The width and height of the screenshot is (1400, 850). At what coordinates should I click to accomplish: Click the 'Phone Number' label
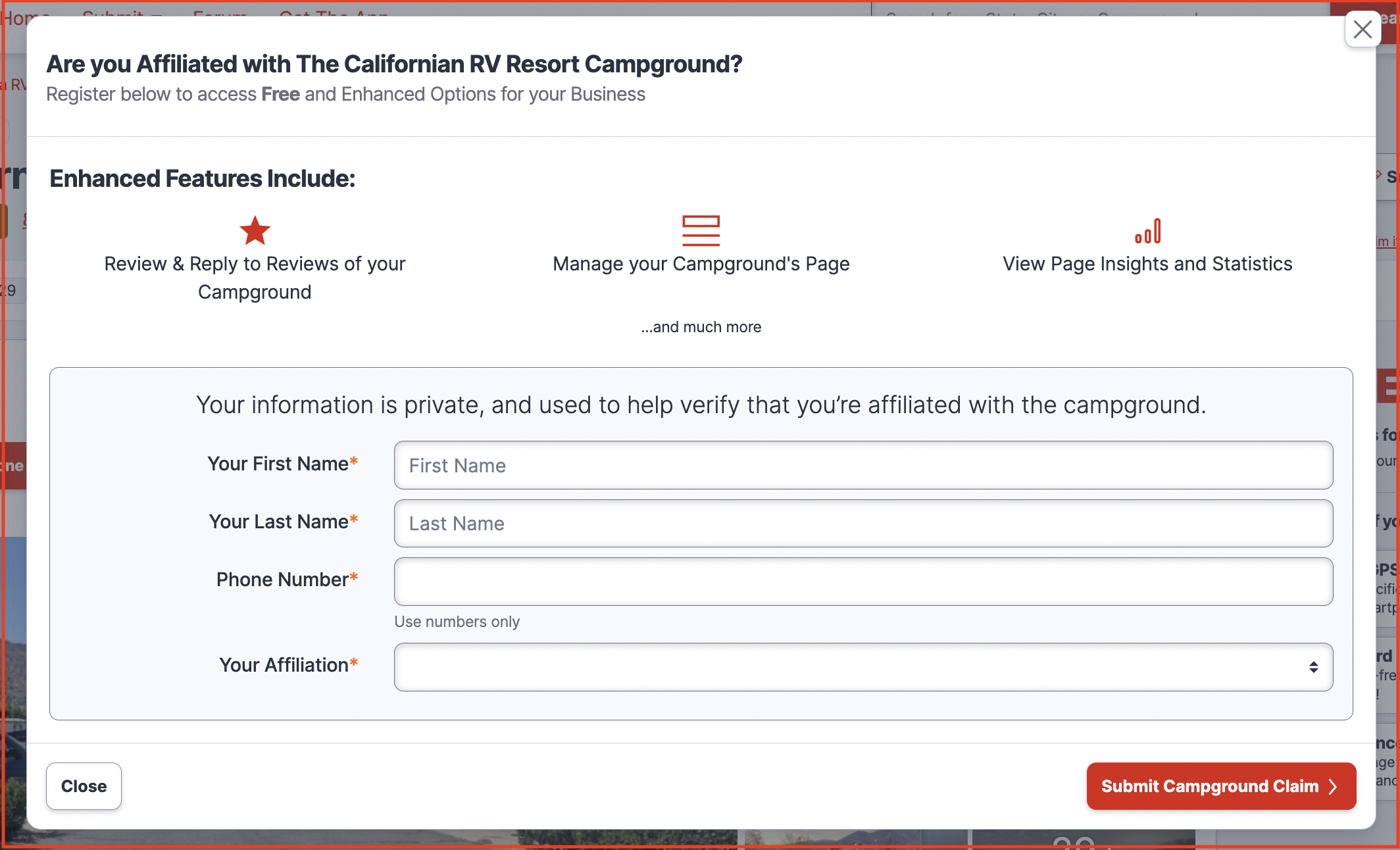coord(287,580)
